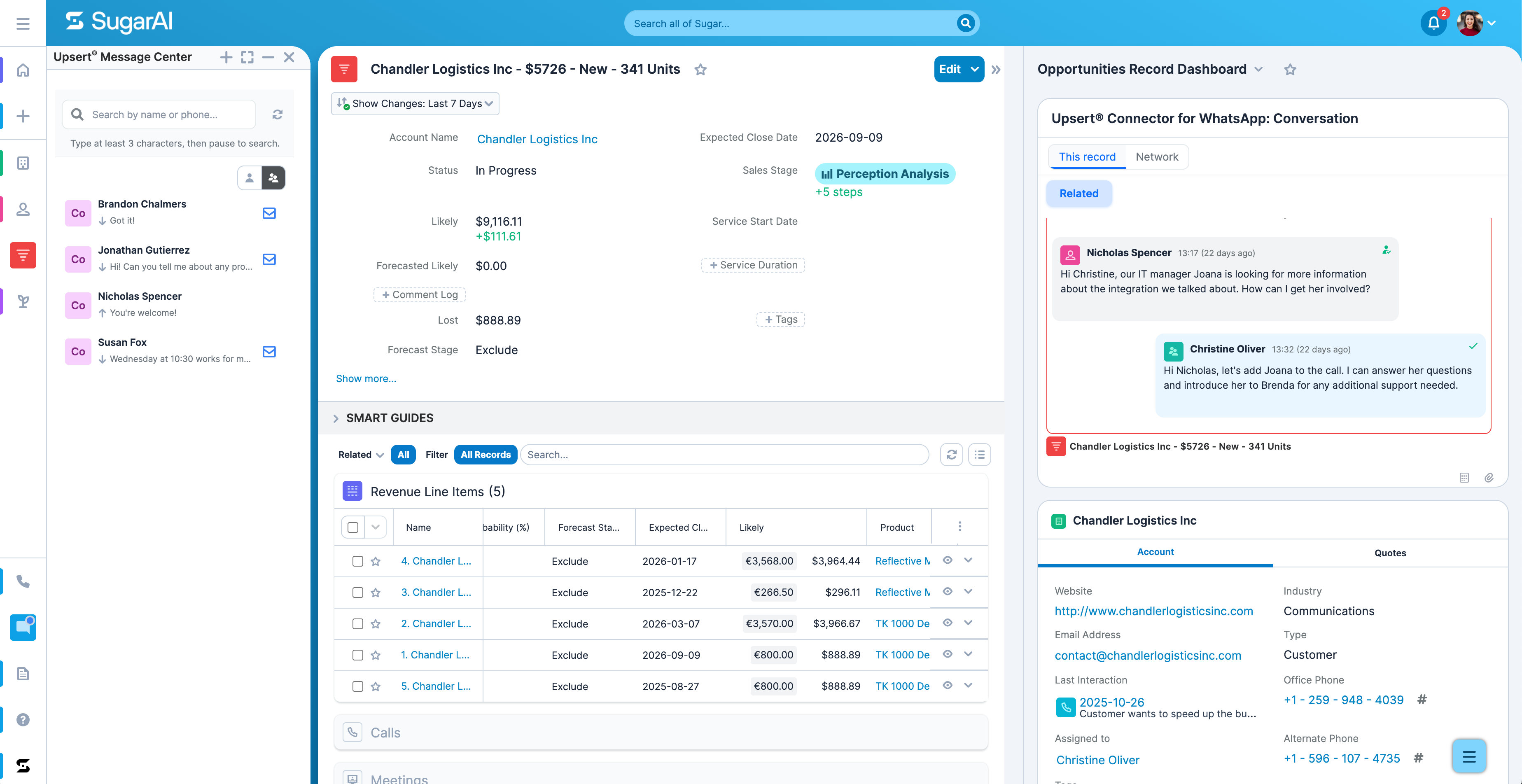Favorite the Opportunities Record Dashboard

[x=1290, y=70]
